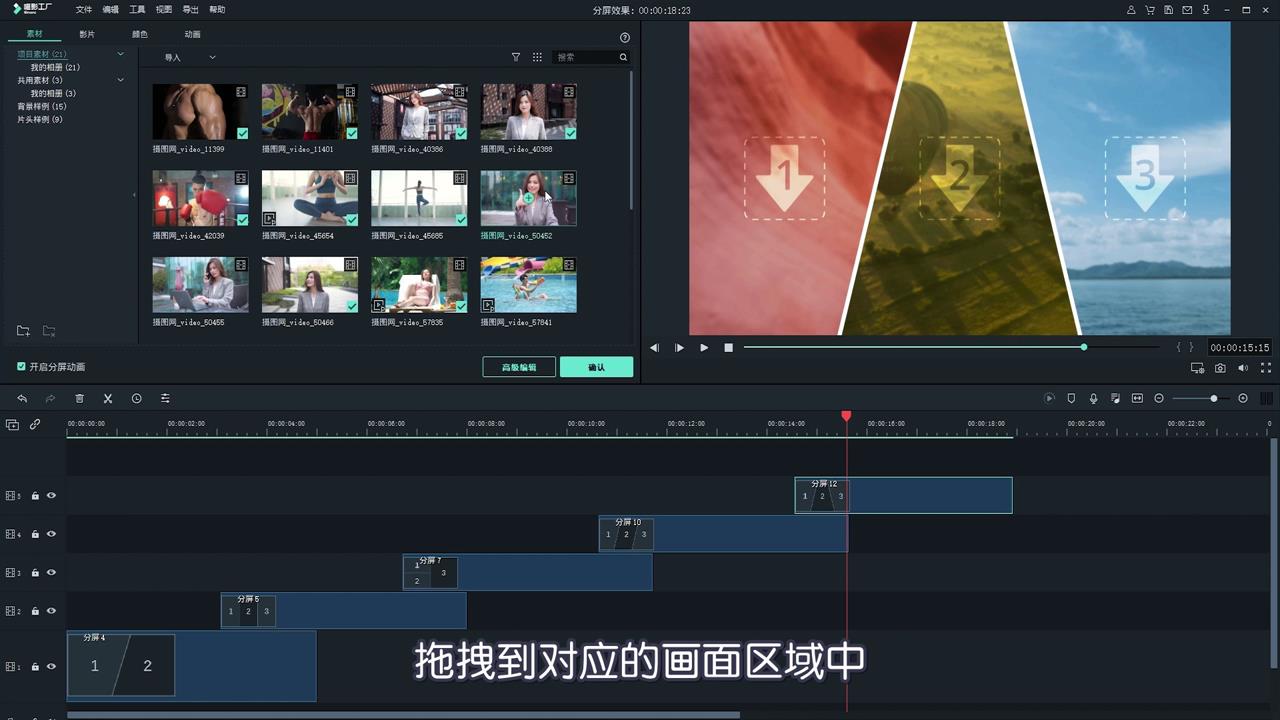Click the 高级编辑 button
Viewport: 1280px width, 720px height.
[519, 367]
